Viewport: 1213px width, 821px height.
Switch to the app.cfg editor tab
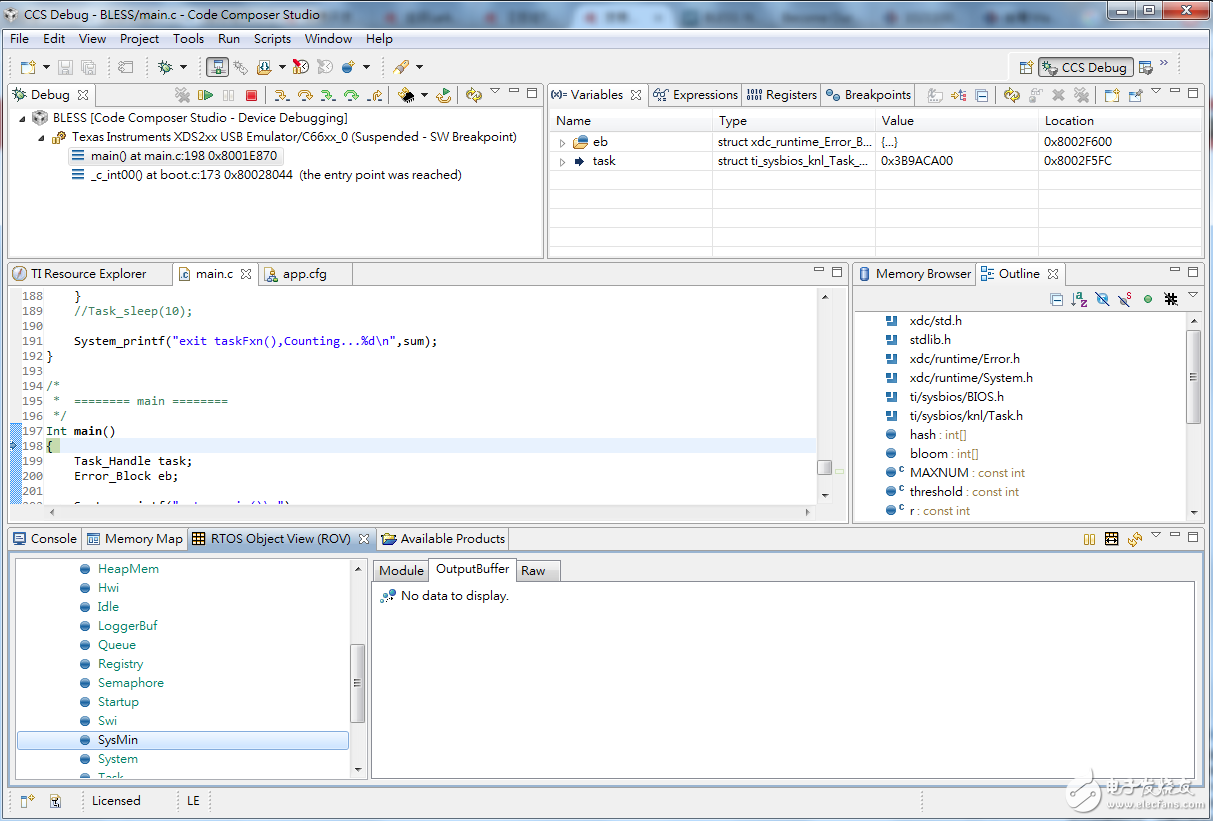coord(303,274)
